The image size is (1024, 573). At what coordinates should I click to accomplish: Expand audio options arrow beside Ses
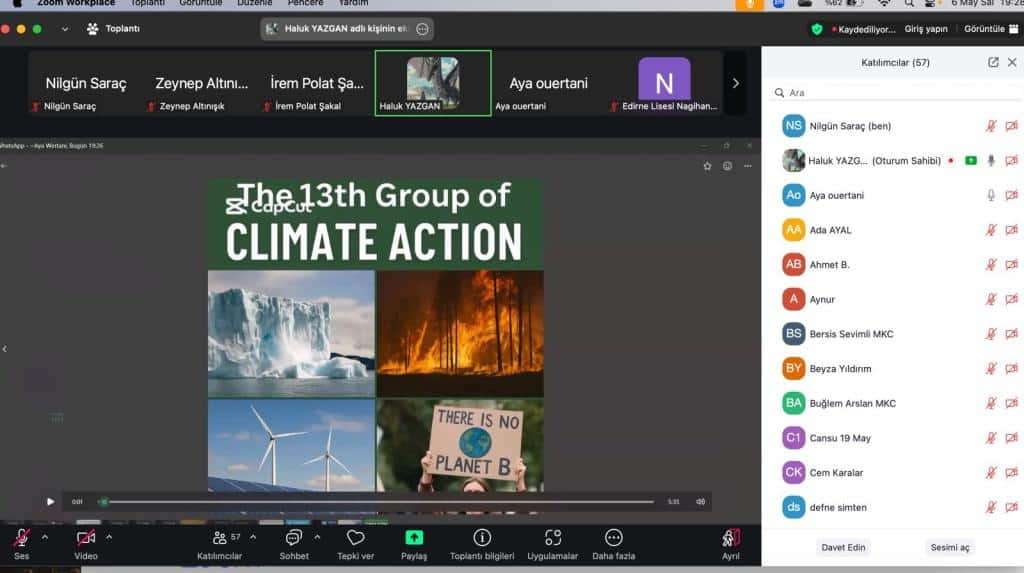(44, 537)
